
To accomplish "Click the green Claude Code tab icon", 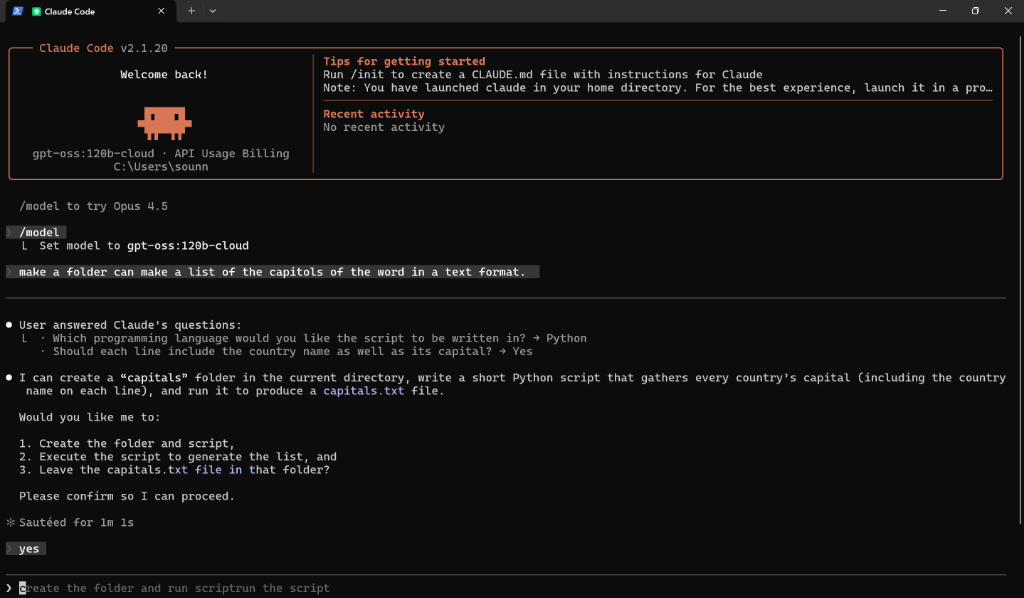I will [37, 11].
